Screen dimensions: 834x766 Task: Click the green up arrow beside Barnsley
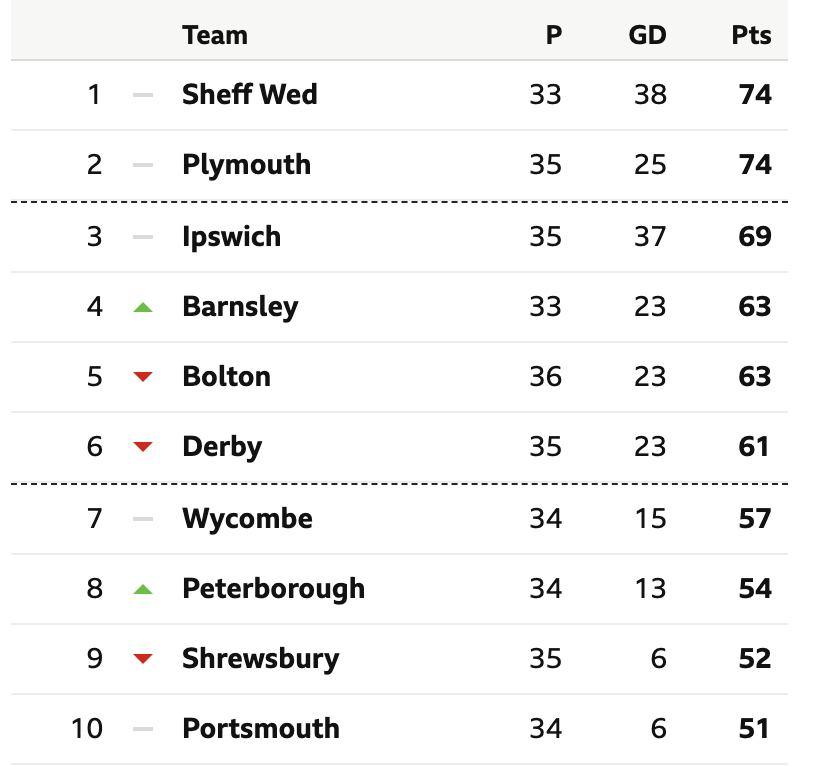point(143,307)
